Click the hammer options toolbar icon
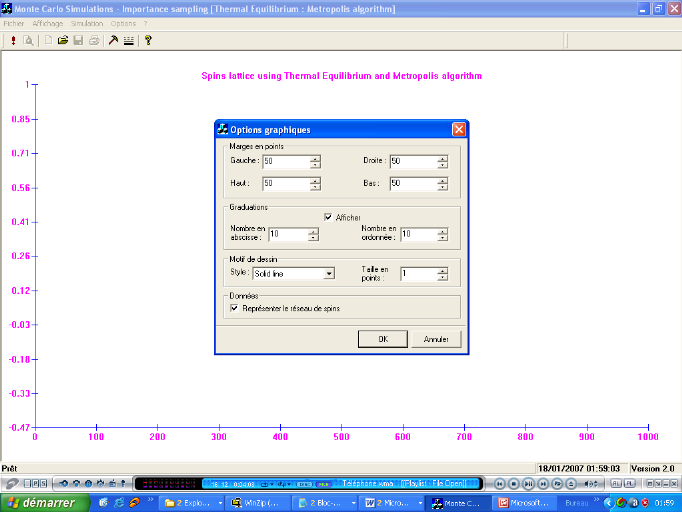 coord(113,41)
